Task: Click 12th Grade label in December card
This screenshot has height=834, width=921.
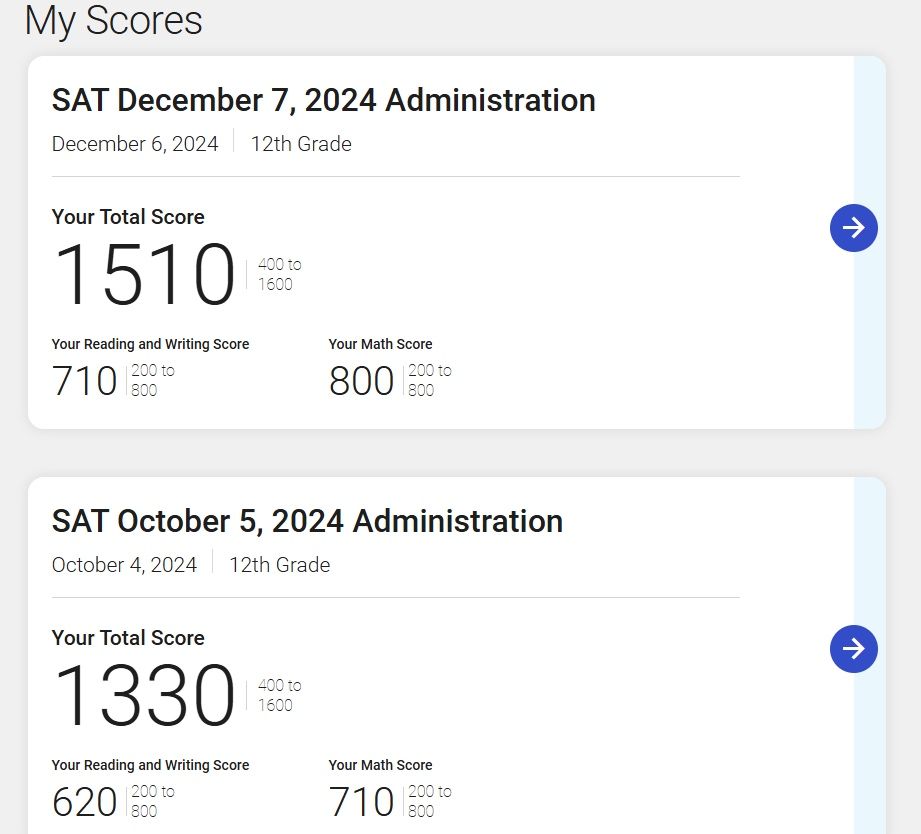Action: click(301, 144)
